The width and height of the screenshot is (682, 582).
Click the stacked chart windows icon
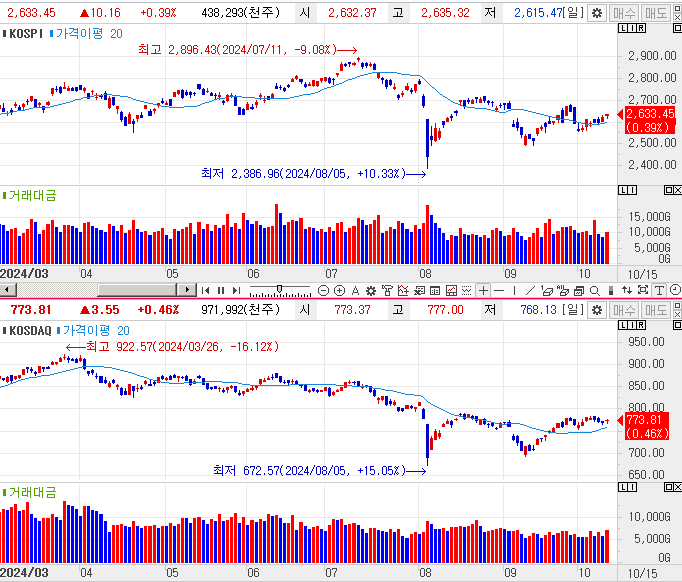[x=579, y=291]
